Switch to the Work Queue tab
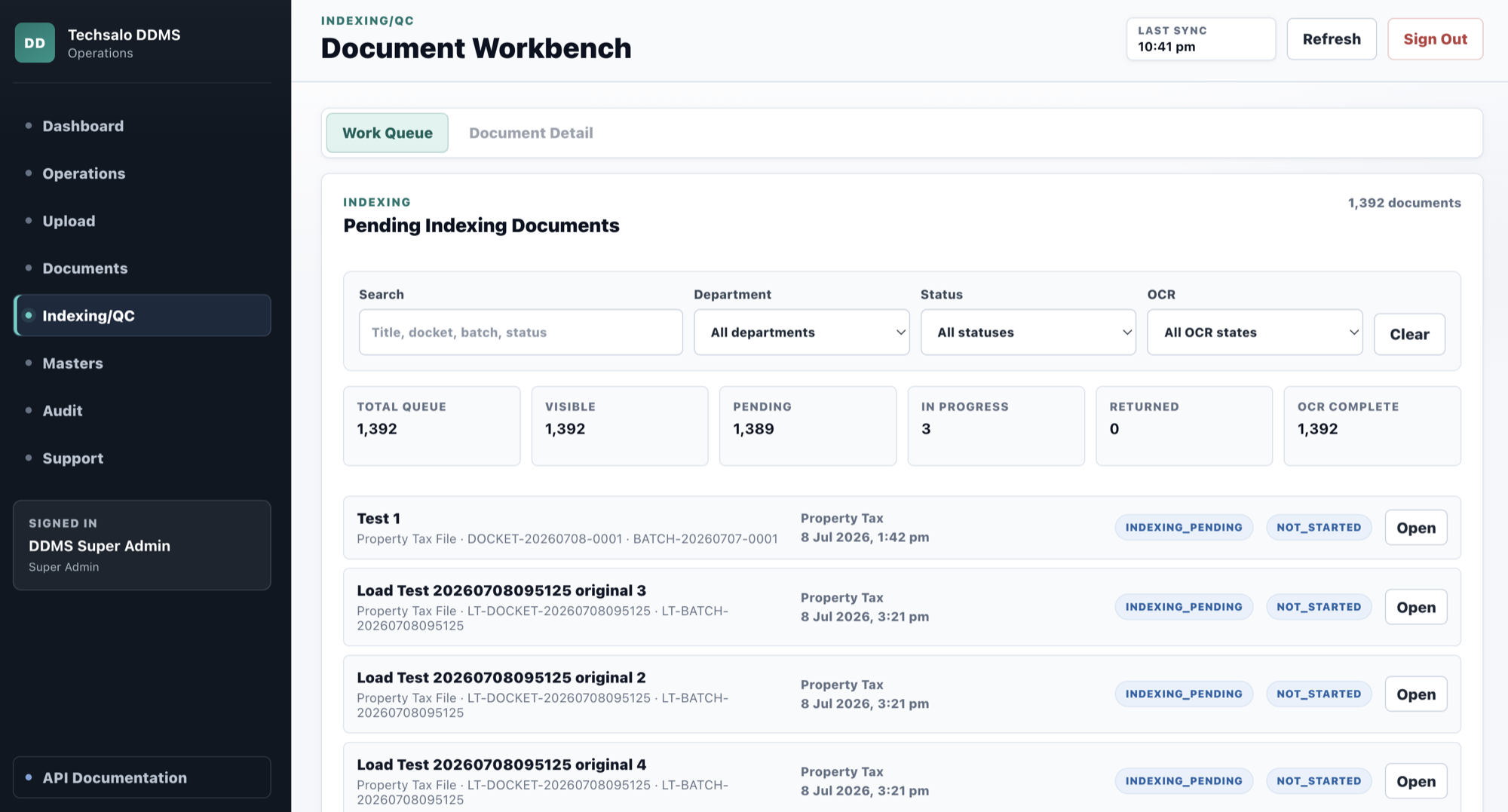The width and height of the screenshot is (1508, 812). (x=388, y=133)
